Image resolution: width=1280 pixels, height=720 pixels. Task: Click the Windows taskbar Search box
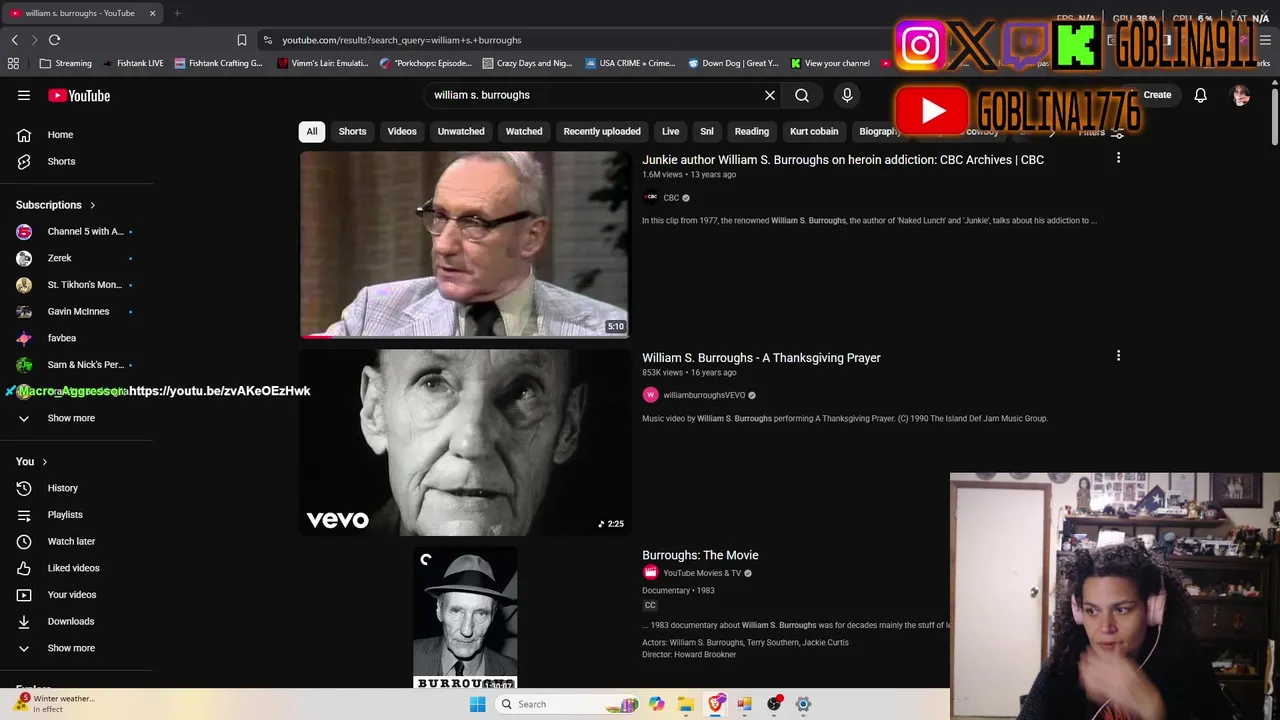pos(566,704)
